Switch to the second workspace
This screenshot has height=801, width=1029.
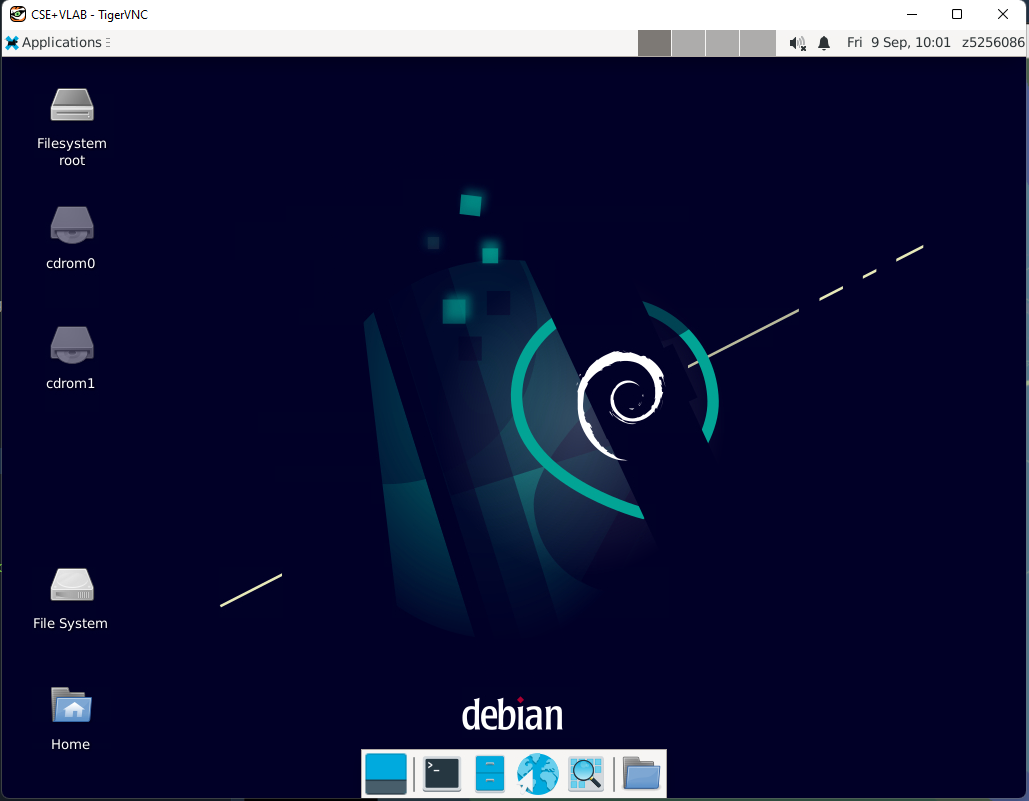(x=689, y=43)
